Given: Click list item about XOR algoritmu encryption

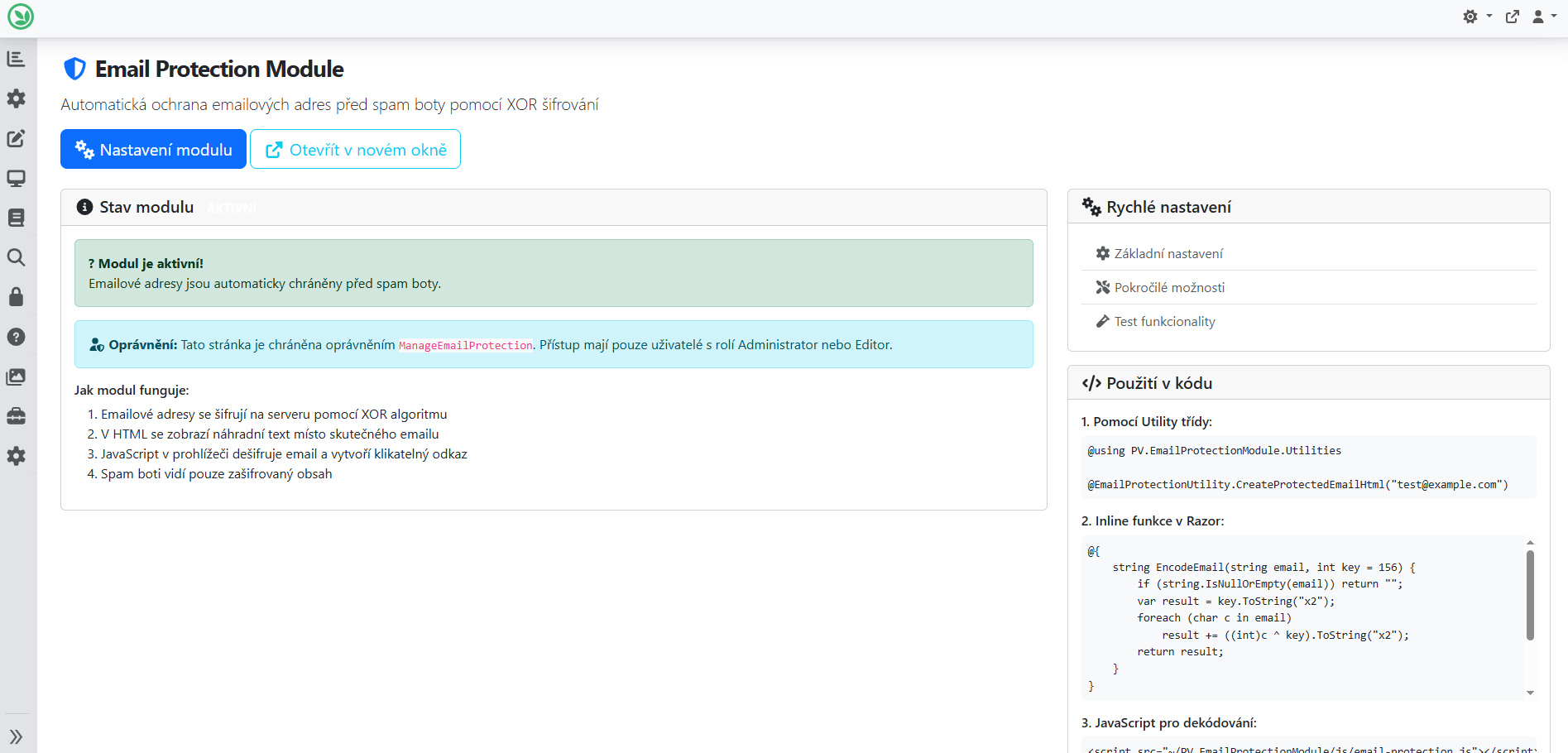Looking at the screenshot, I should tap(274, 414).
